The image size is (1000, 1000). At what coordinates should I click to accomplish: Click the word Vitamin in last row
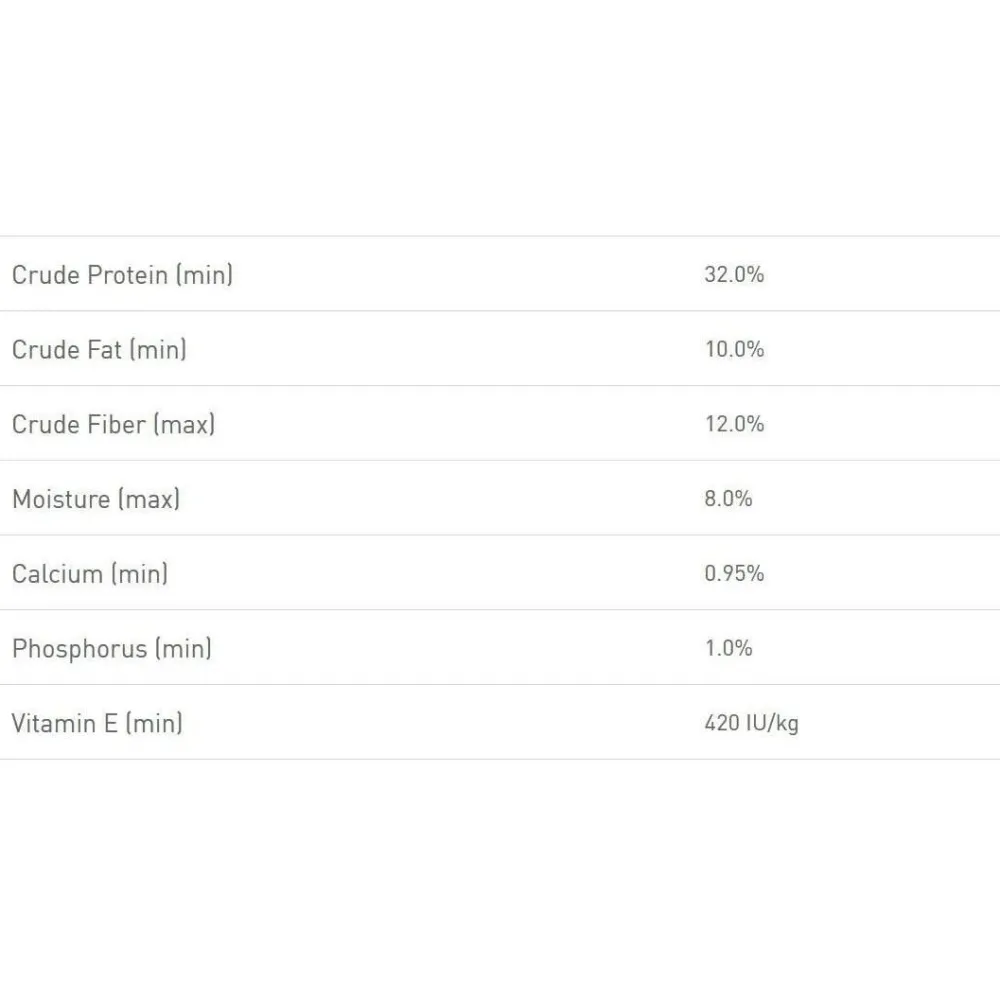coord(54,723)
